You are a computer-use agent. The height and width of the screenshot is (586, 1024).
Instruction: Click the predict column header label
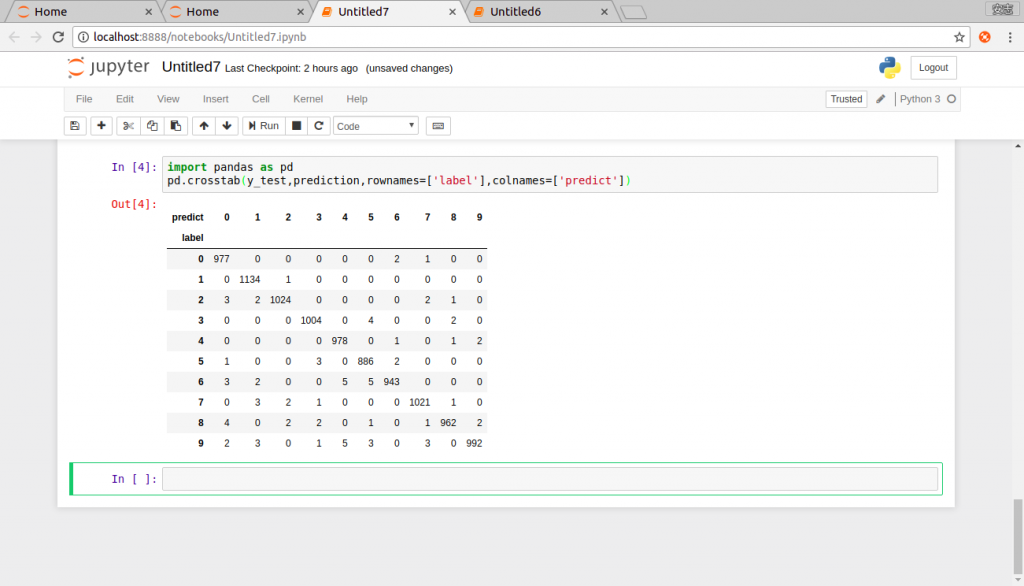click(187, 217)
